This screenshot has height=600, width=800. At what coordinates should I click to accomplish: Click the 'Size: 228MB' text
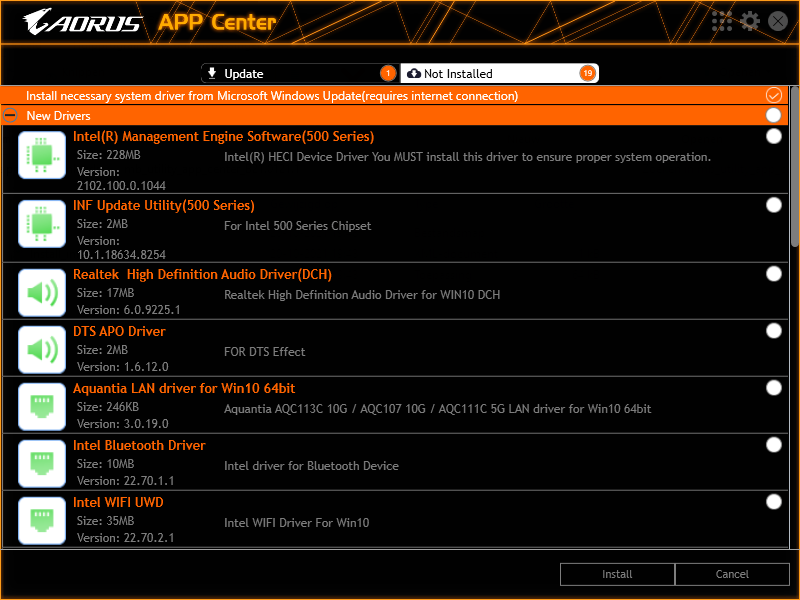click(109, 155)
